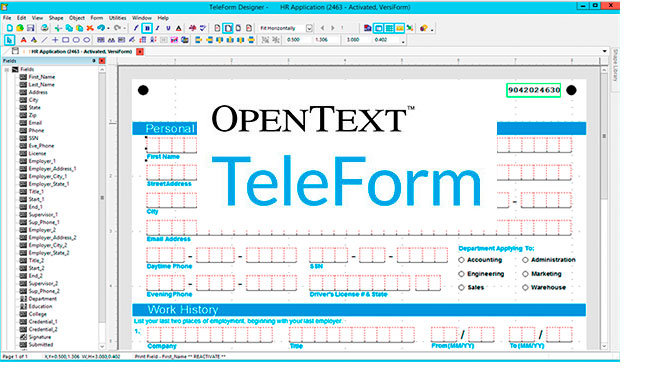Select the Rectangle shape tool
Screen dimensions: 650x380
pyautogui.click(x=65, y=40)
